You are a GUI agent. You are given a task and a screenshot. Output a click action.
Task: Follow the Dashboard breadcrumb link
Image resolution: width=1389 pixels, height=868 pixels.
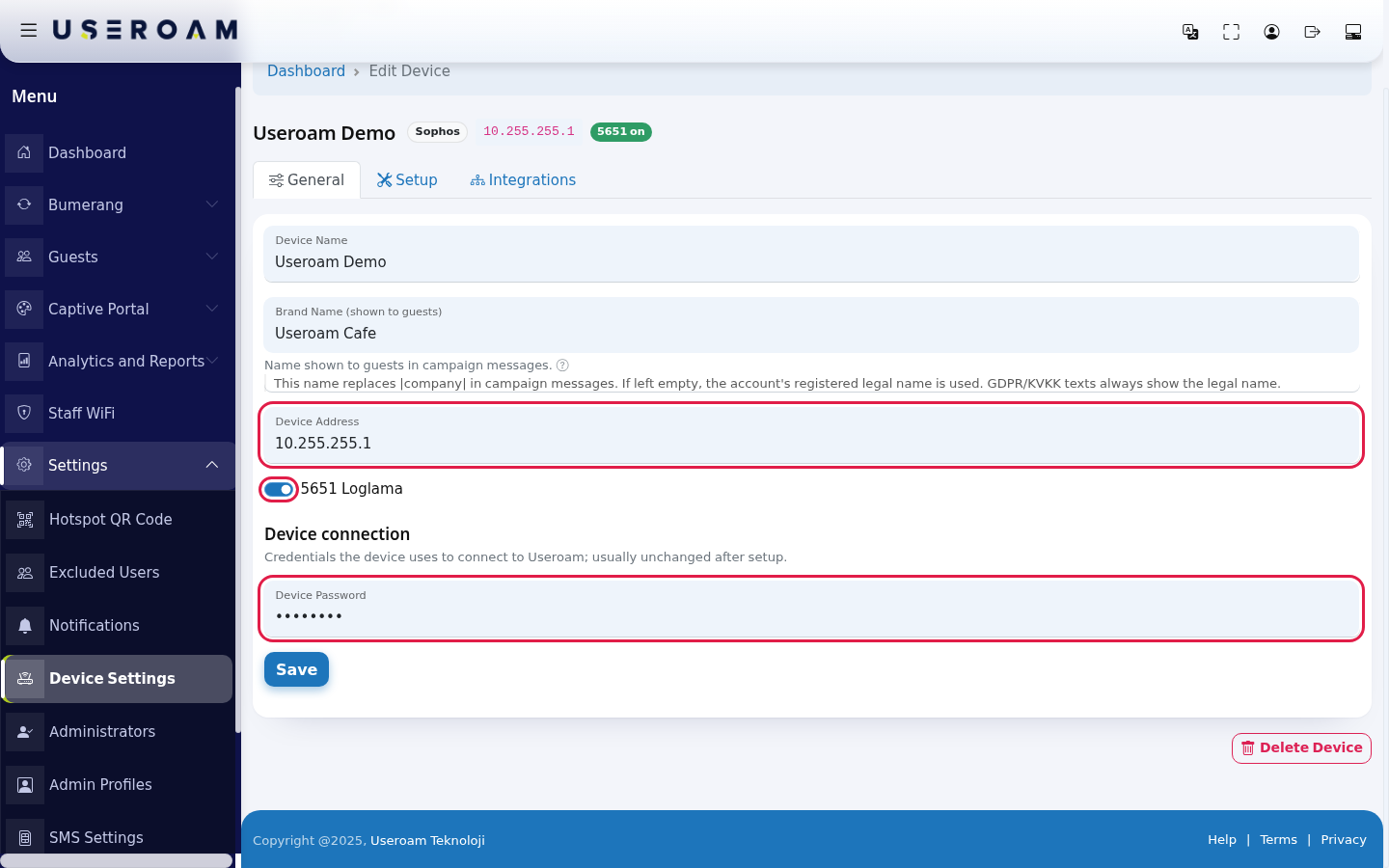pos(306,71)
